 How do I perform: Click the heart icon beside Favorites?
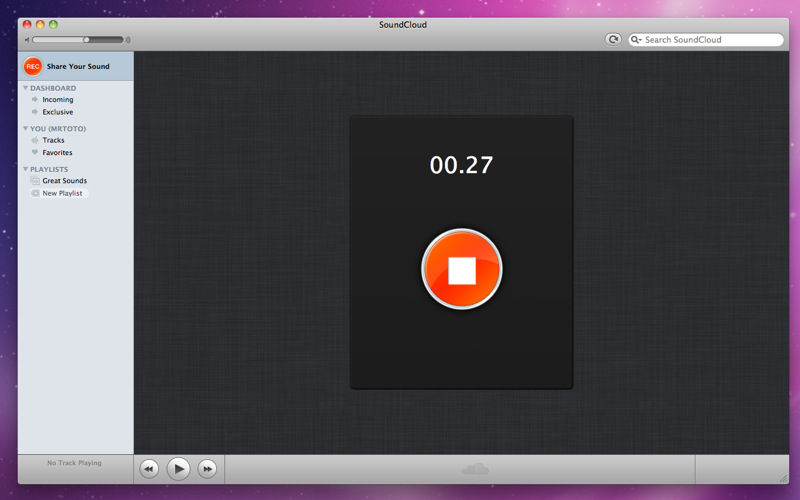(x=35, y=152)
